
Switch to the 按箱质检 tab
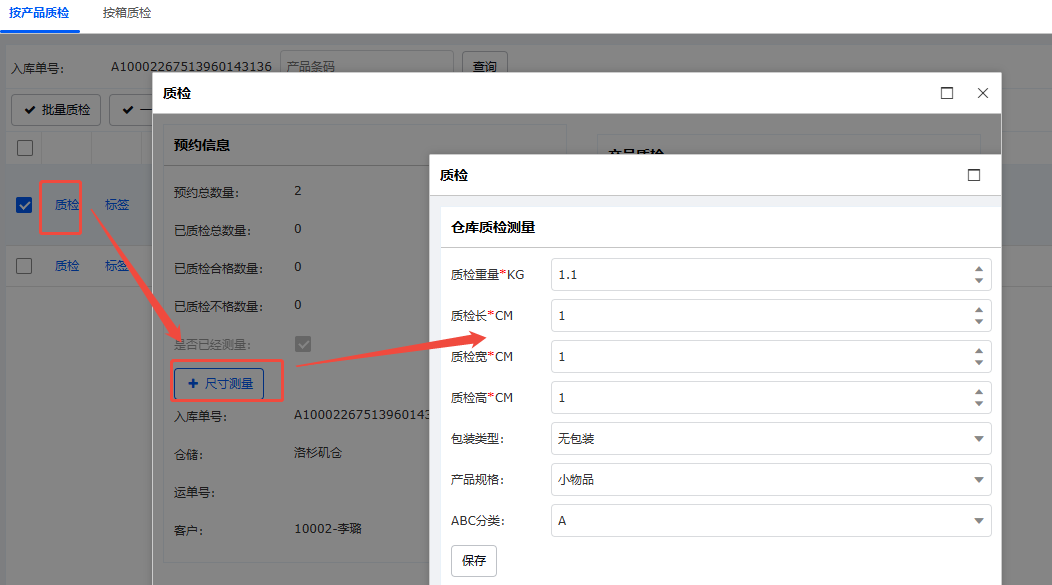click(x=127, y=14)
